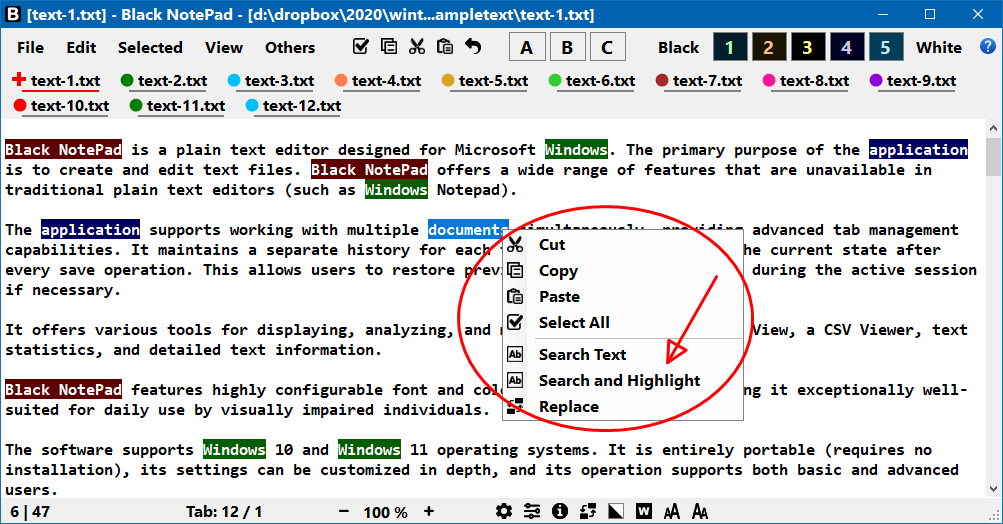Switch to the text-2.txt tab
The width and height of the screenshot is (1003, 524).
[x=164, y=81]
